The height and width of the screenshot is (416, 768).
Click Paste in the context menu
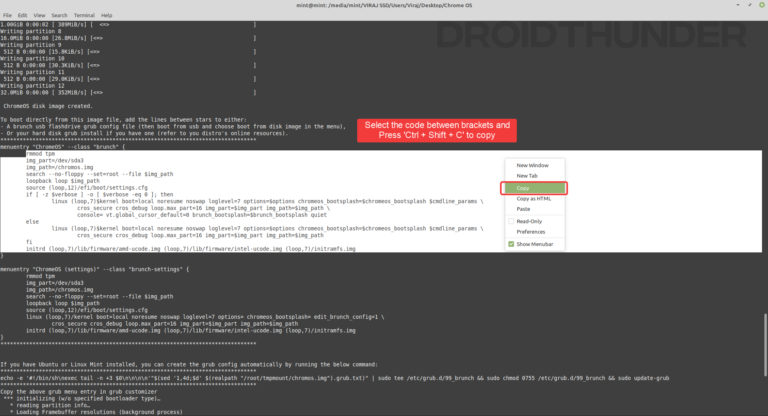pos(525,210)
